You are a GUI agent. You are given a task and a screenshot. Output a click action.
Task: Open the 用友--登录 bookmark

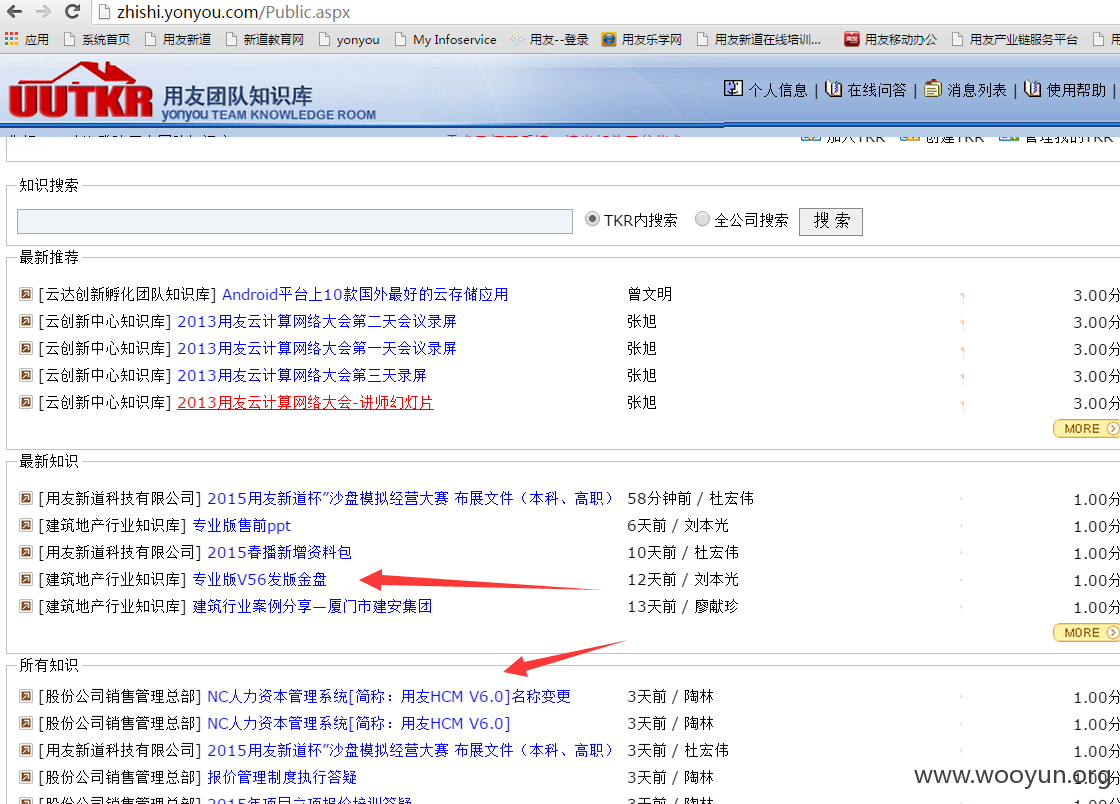click(x=549, y=39)
